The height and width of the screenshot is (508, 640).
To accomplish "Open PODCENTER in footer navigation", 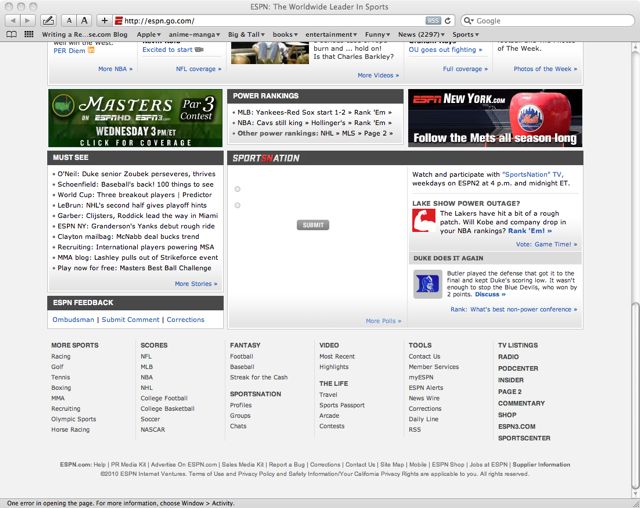I will (518, 368).
